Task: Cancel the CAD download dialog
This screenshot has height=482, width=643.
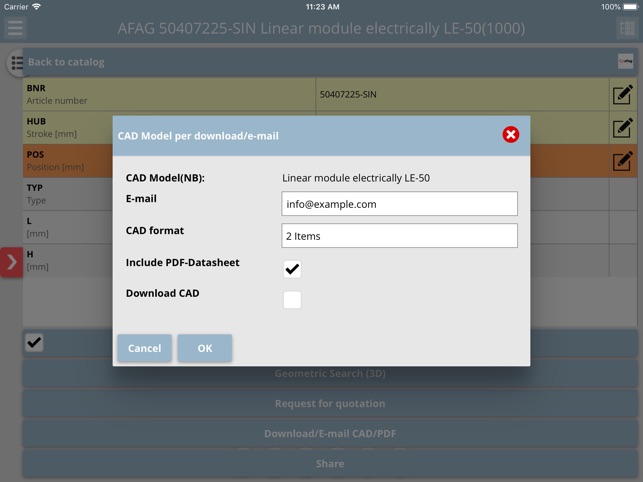Action: click(144, 348)
